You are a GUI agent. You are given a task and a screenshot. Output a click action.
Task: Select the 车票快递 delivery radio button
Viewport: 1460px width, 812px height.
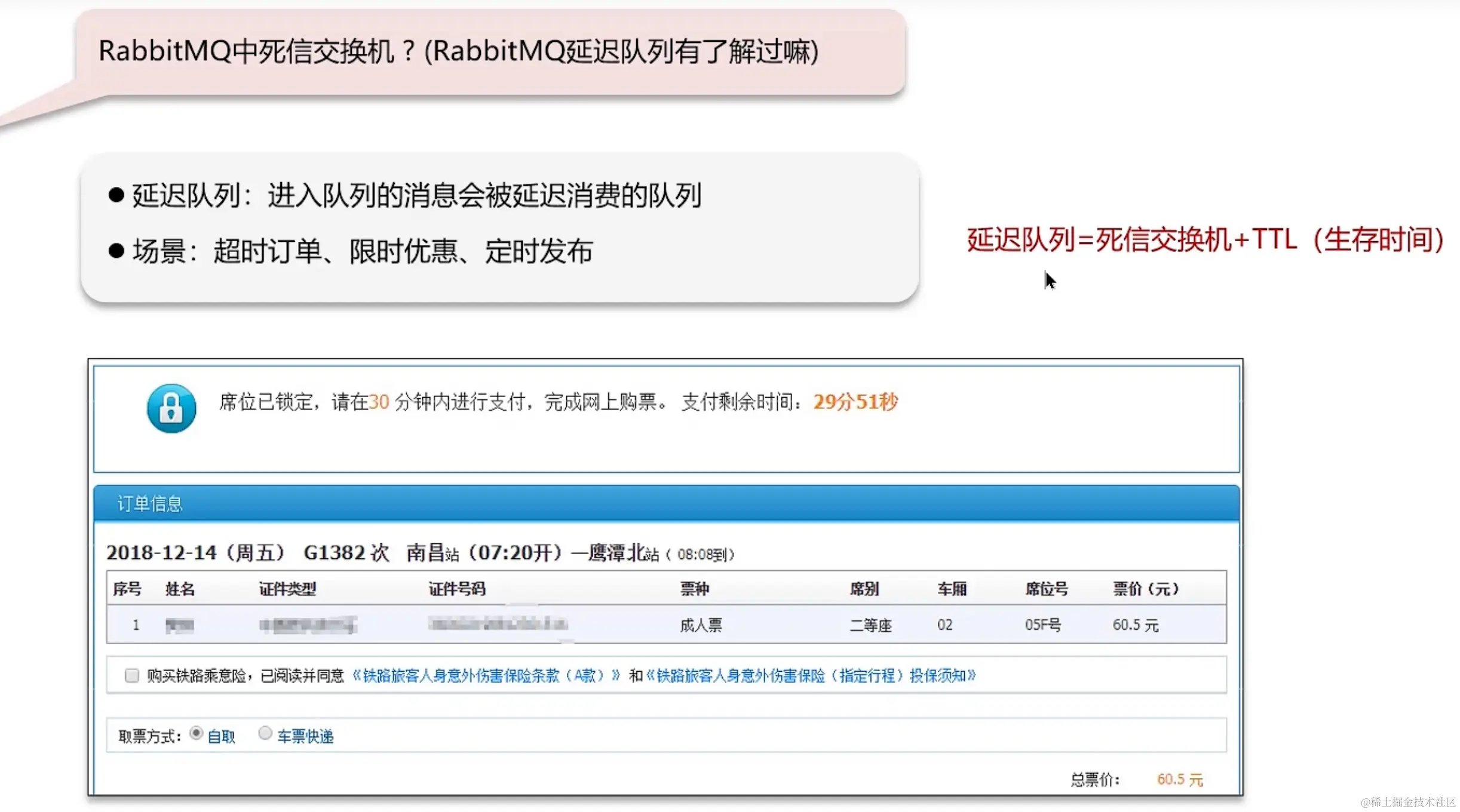pyautogui.click(x=265, y=733)
